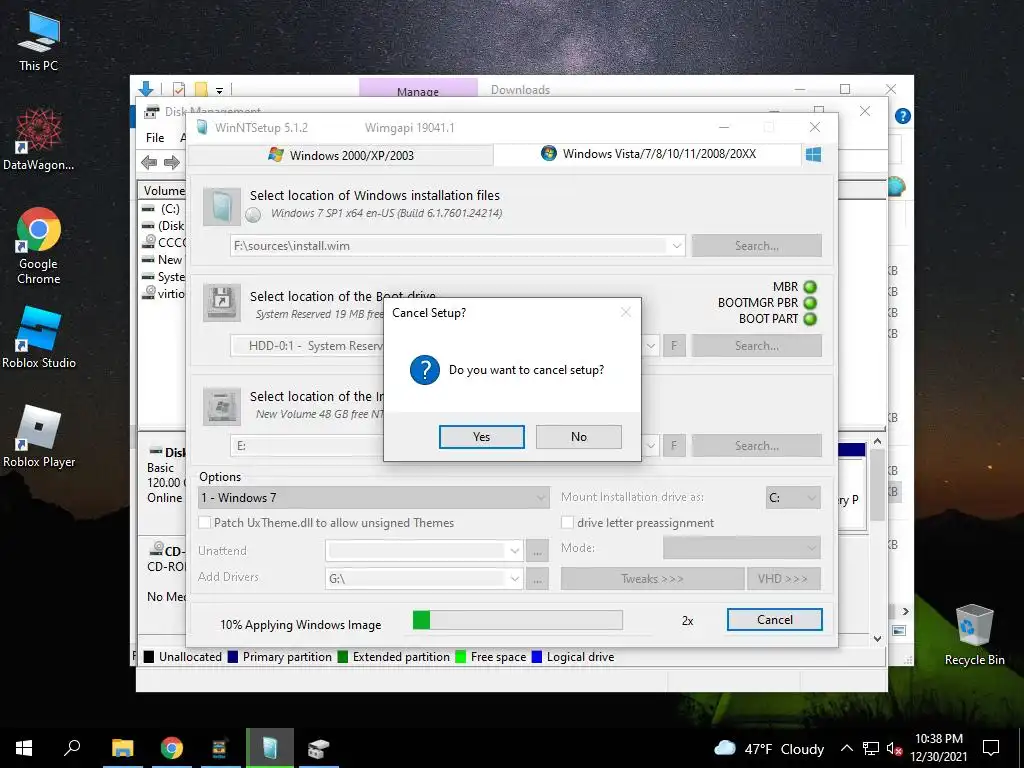Open install.wim path dropdown

pyautogui.click(x=677, y=246)
